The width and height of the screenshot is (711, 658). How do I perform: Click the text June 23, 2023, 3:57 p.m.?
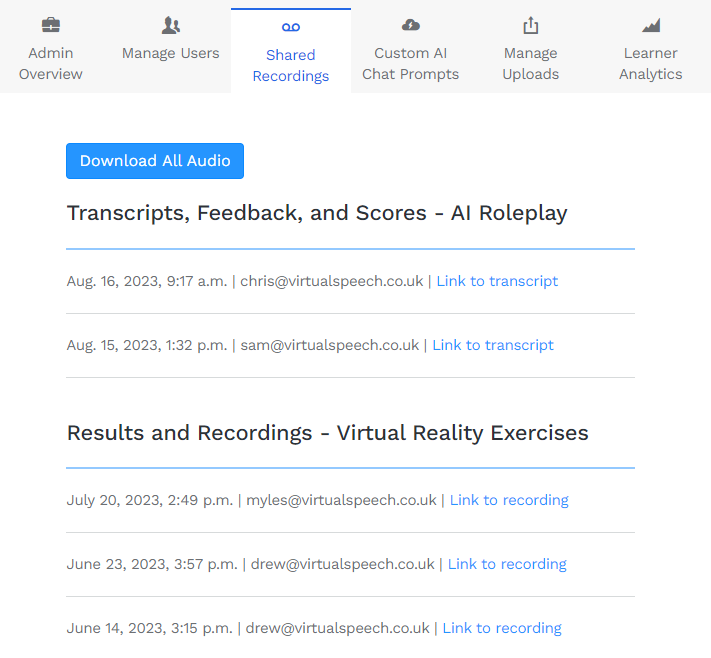tap(152, 564)
